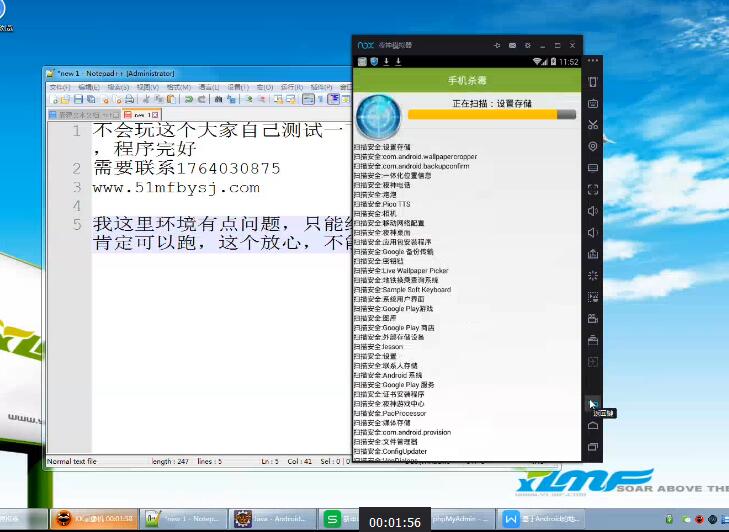Click keyboard control robot icon in Nox sidebar
The image size is (729, 532).
[x=593, y=103]
